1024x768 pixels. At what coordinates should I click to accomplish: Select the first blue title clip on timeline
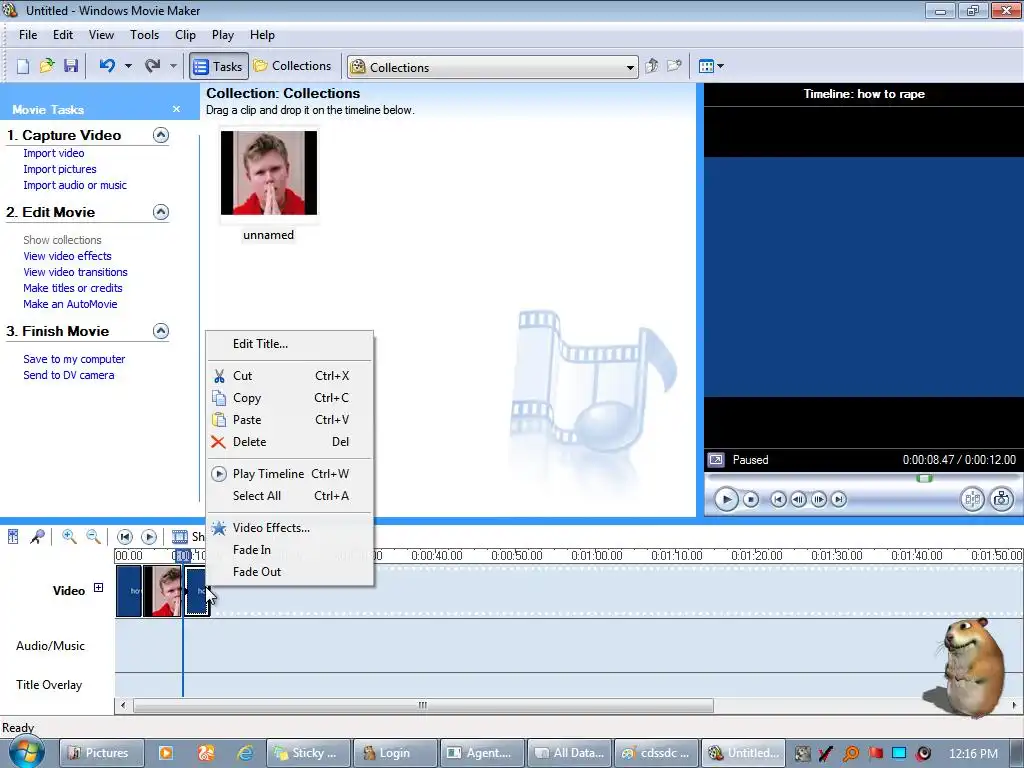[x=129, y=591]
